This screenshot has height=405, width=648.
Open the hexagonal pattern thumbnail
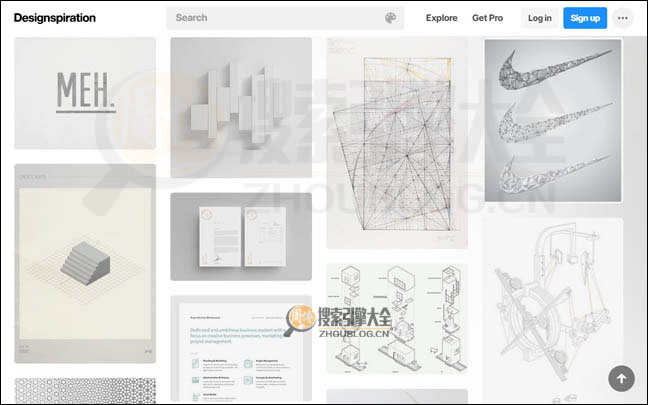pos(85,391)
